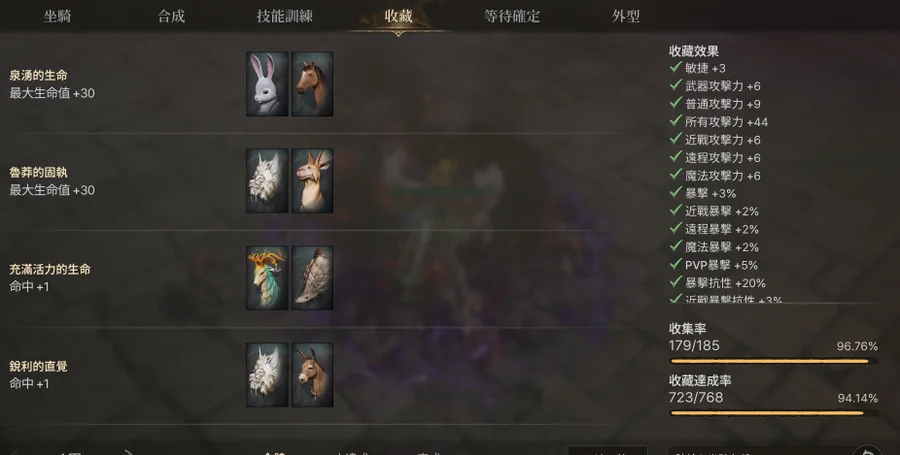
Task: Switch to the 坐騎 tab
Action: (57, 16)
